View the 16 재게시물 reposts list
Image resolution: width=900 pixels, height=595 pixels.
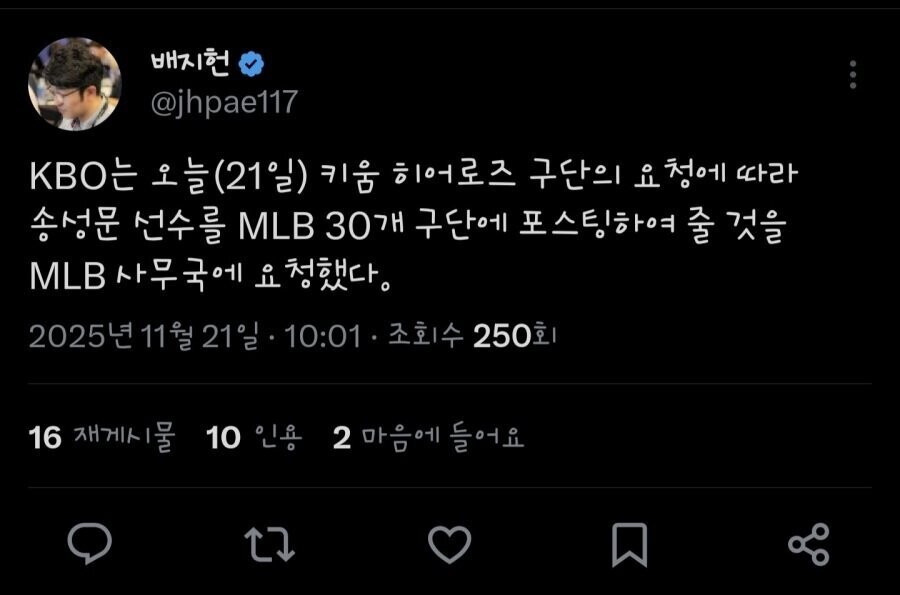pyautogui.click(x=102, y=437)
